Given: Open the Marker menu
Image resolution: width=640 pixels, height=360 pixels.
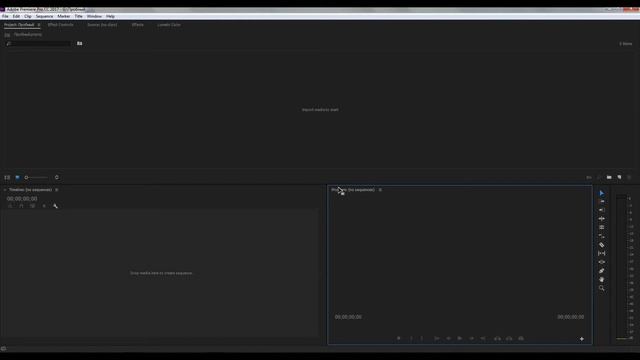Looking at the screenshot, I should [x=64, y=16].
